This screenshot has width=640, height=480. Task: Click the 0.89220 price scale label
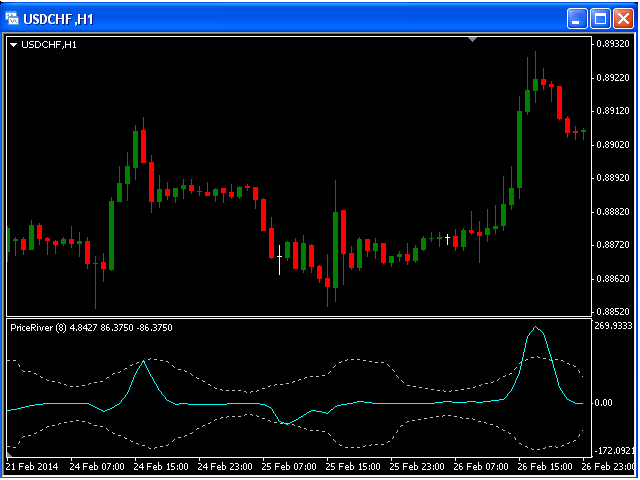point(613,78)
